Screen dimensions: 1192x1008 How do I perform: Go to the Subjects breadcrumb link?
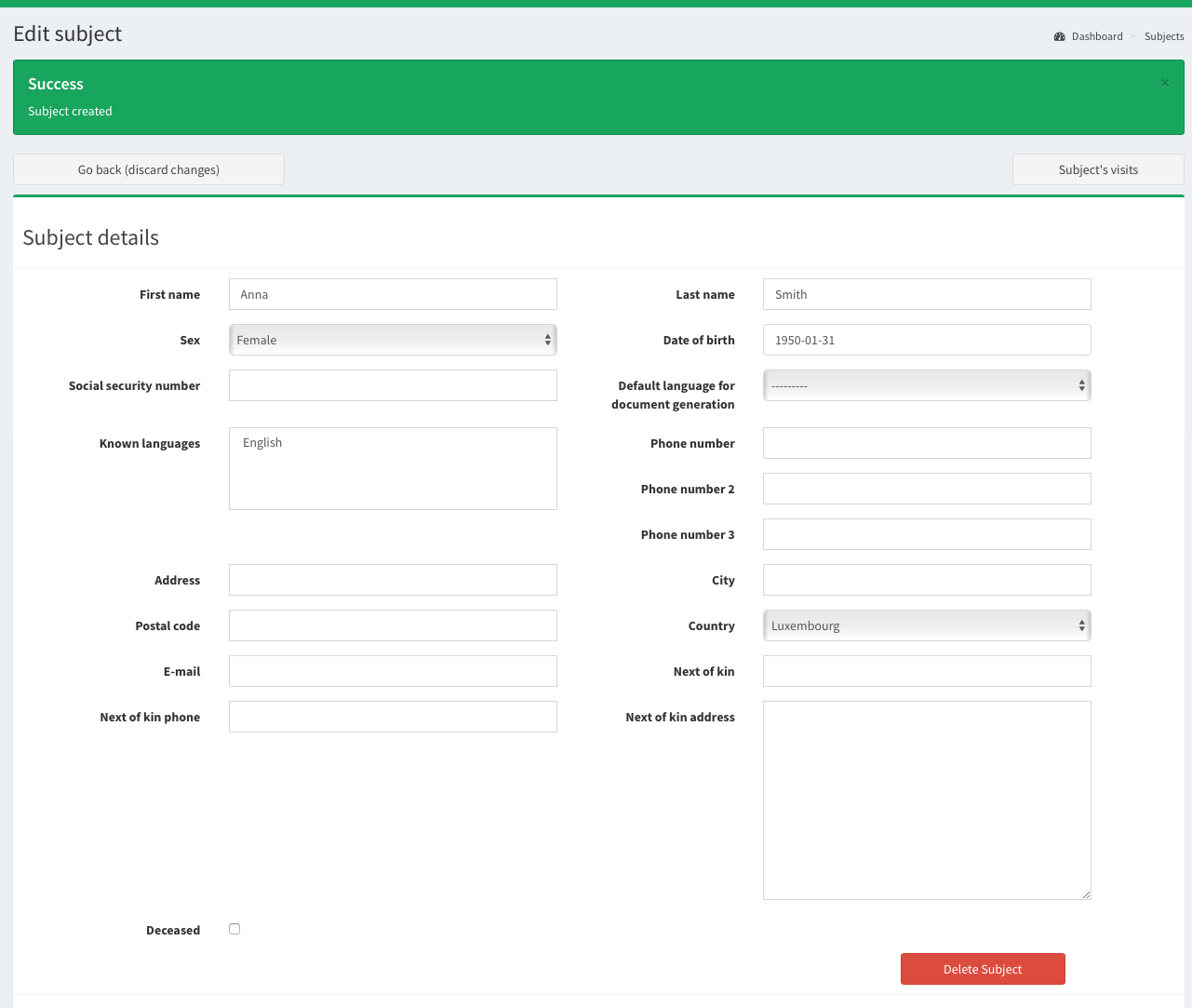(x=1163, y=37)
